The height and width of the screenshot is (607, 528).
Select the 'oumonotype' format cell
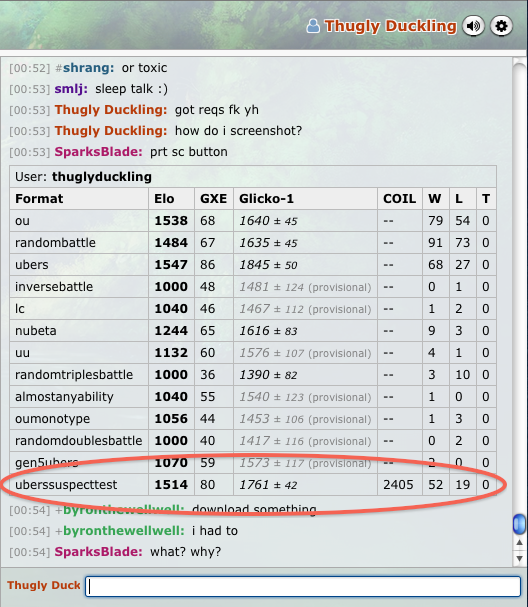pos(79,419)
